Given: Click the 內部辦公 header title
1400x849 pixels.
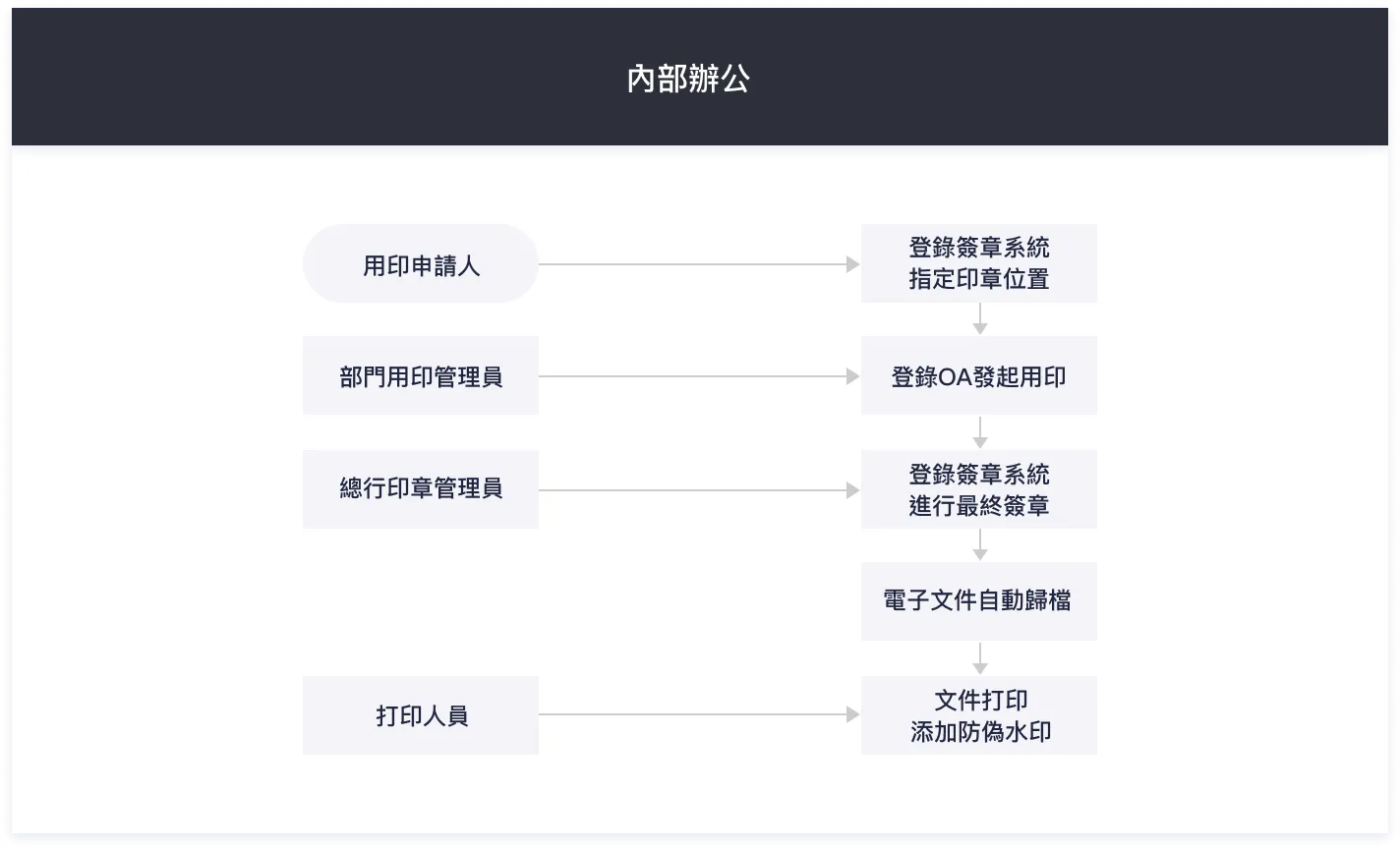Looking at the screenshot, I should click(x=688, y=79).
